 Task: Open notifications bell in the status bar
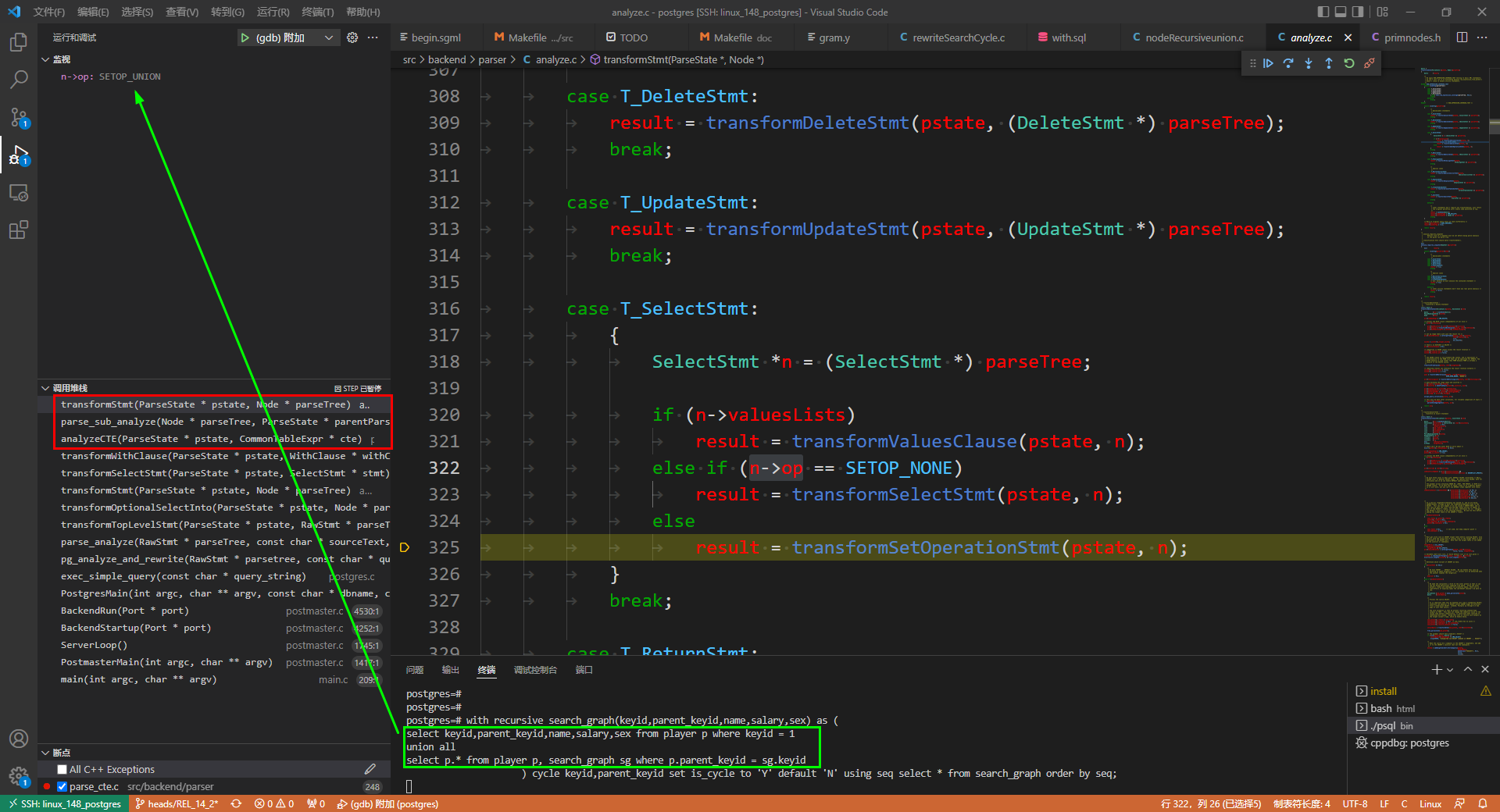point(1482,803)
